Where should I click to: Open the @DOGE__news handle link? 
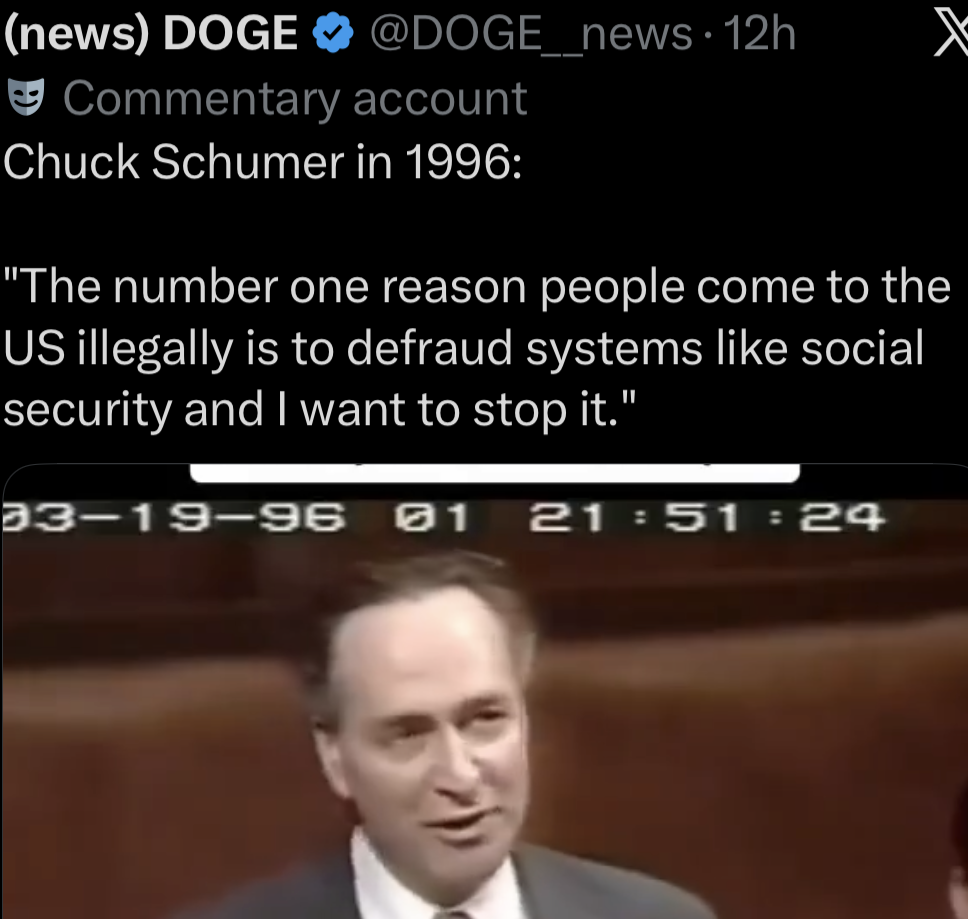point(532,35)
